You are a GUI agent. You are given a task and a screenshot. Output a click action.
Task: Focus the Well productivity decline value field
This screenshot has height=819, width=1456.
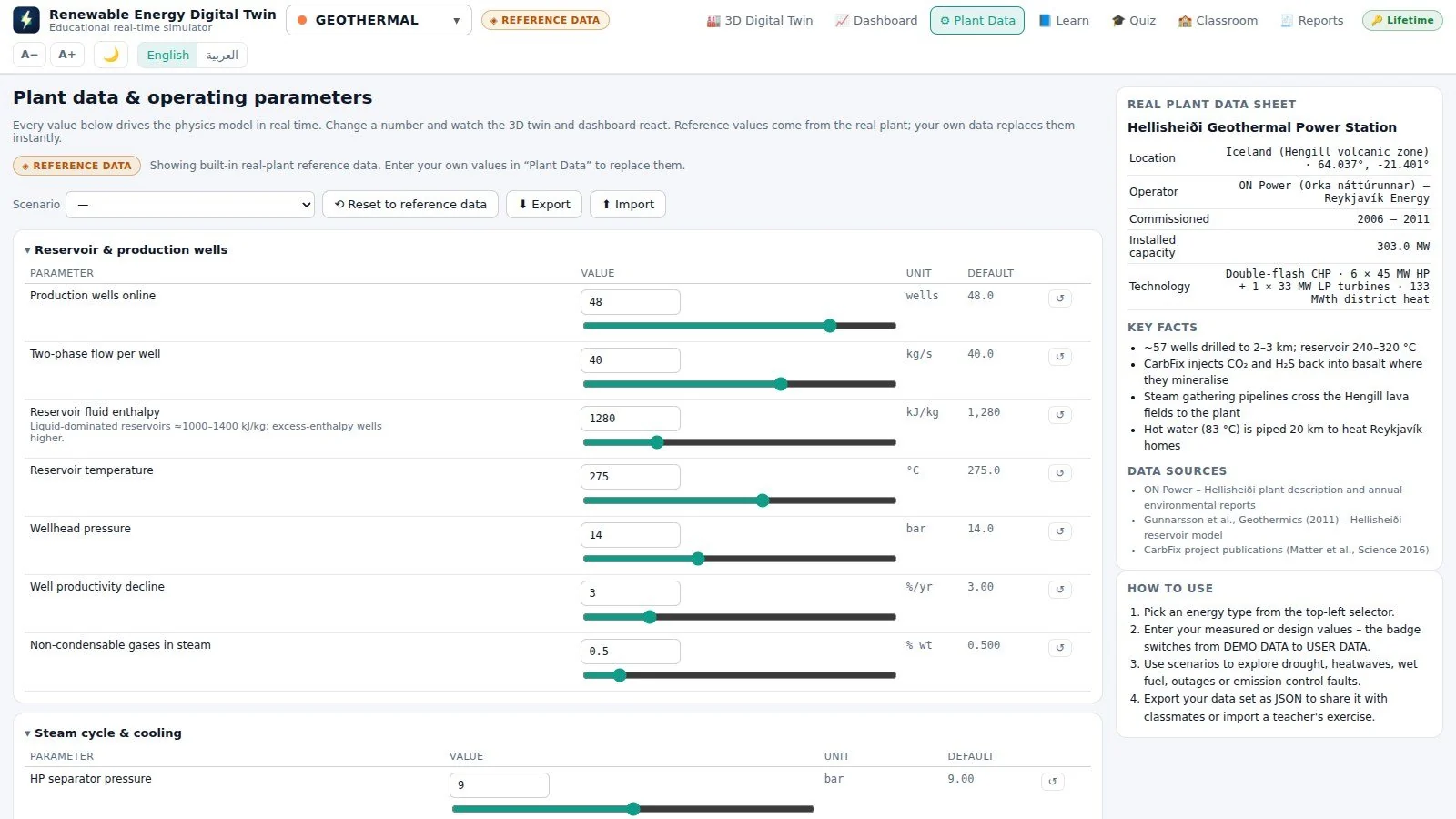pyautogui.click(x=631, y=593)
